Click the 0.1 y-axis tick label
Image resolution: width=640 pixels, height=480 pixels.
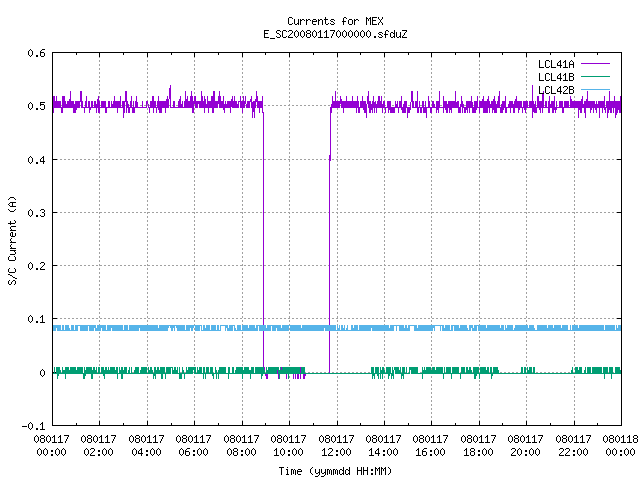click(36, 319)
